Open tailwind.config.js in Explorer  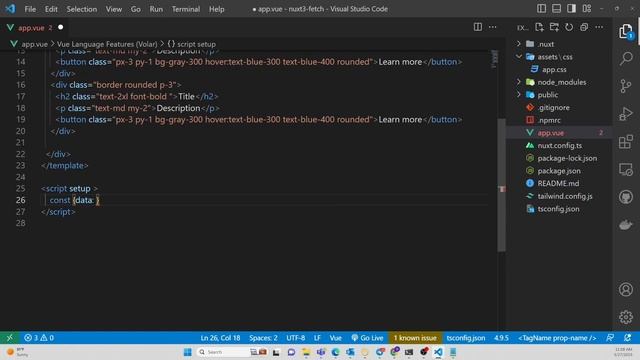click(559, 196)
